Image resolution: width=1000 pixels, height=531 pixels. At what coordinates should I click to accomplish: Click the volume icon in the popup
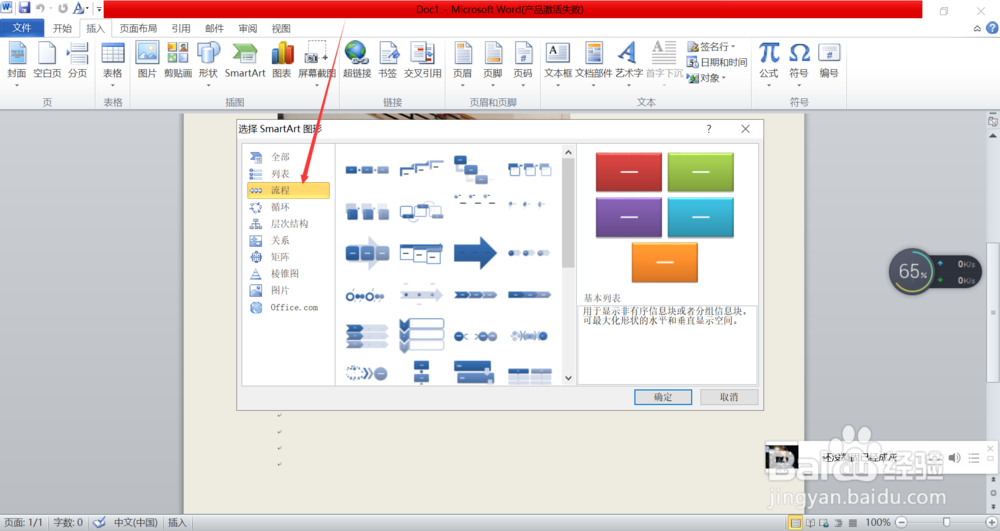click(954, 458)
